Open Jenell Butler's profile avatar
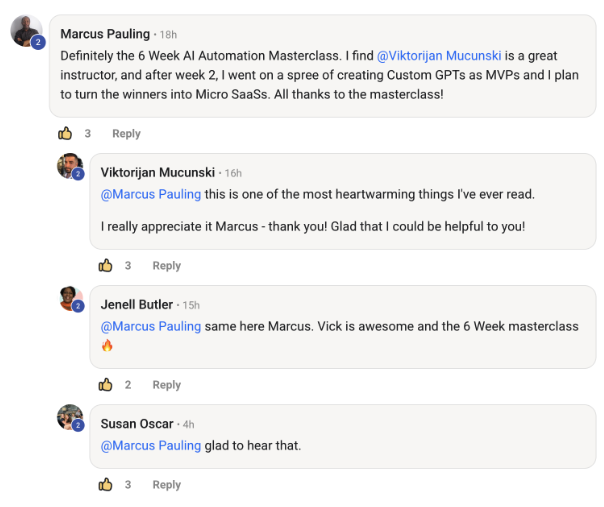Image resolution: width=604 pixels, height=507 pixels. pyautogui.click(x=69, y=298)
